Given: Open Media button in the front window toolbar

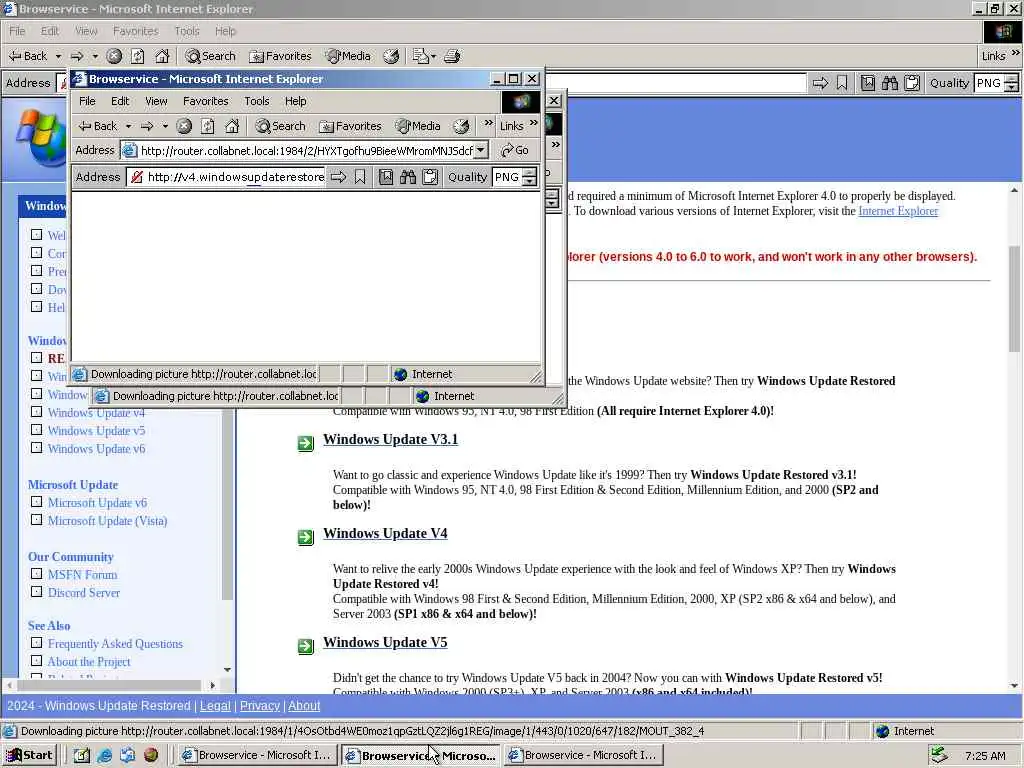Looking at the screenshot, I should click(418, 126).
